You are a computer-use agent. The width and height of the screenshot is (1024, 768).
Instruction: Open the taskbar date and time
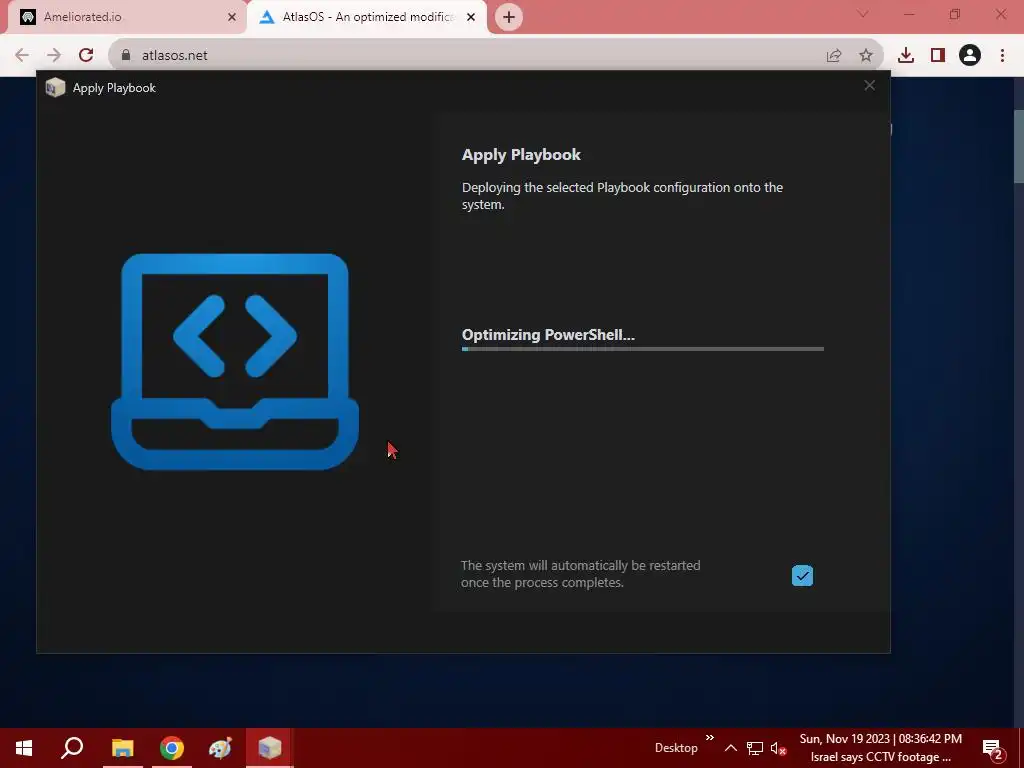click(x=880, y=739)
